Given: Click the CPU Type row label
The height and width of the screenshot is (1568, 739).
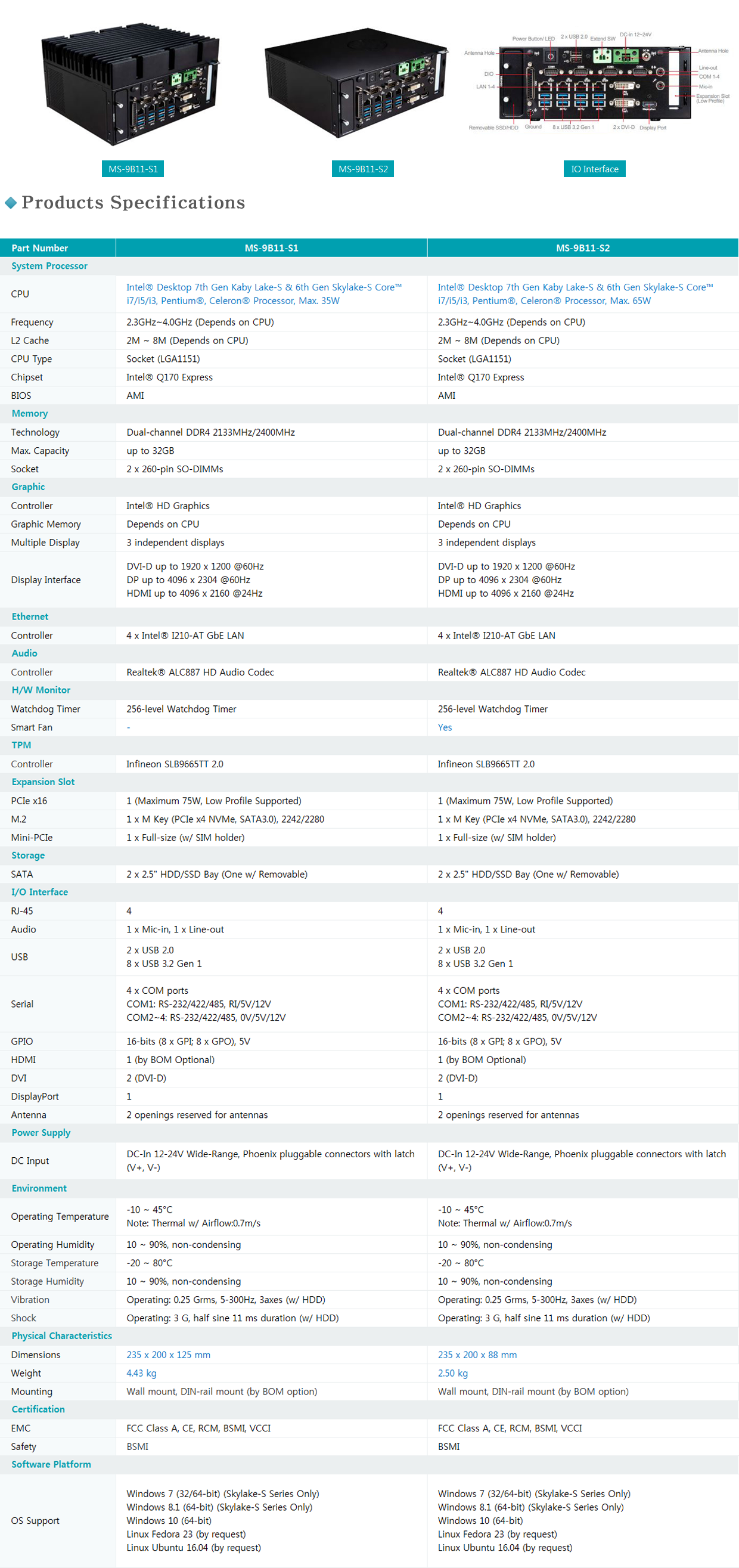Looking at the screenshot, I should point(32,359).
